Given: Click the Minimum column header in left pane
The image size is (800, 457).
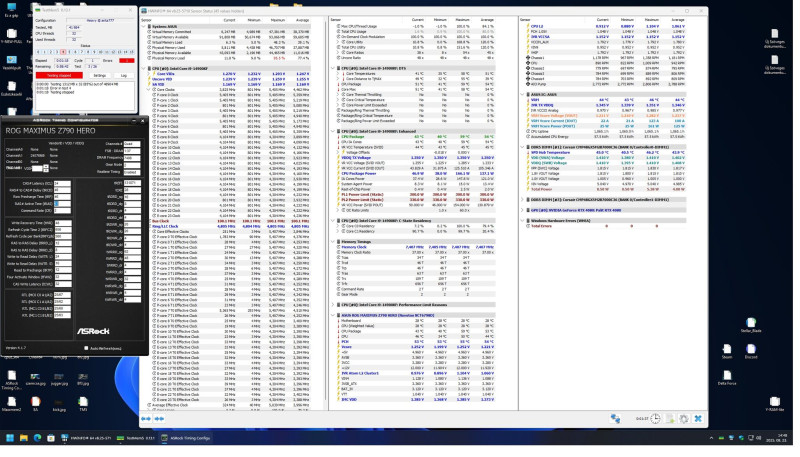Looking at the screenshot, I should point(254,20).
